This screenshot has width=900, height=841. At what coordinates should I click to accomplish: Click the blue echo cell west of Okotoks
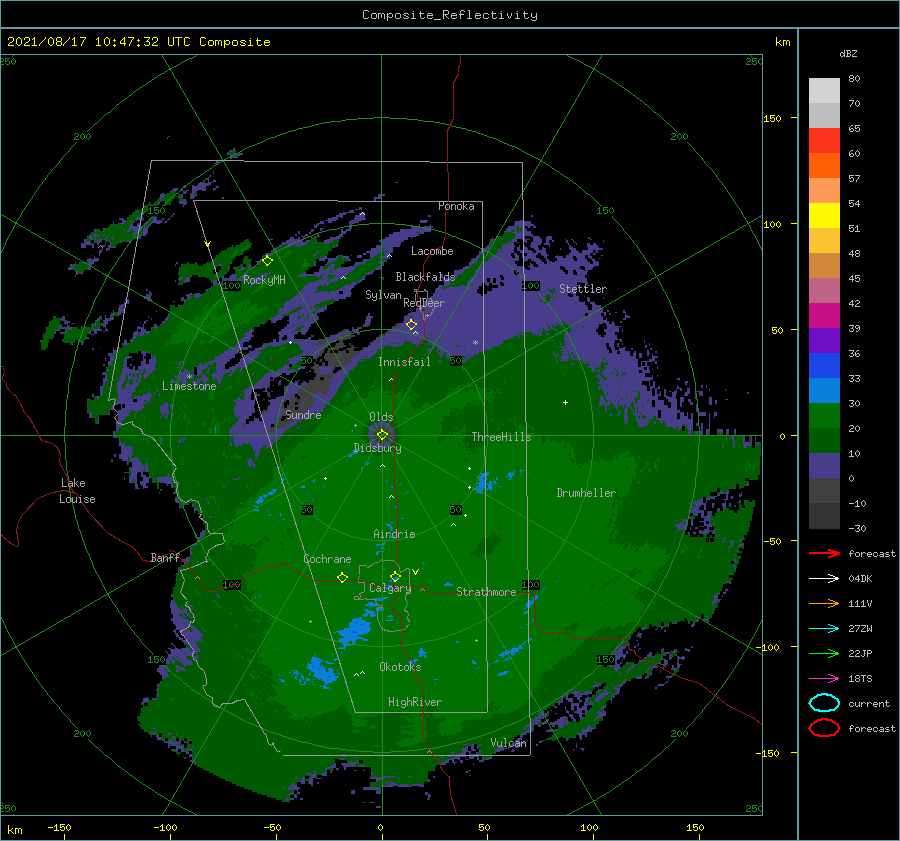(321, 670)
